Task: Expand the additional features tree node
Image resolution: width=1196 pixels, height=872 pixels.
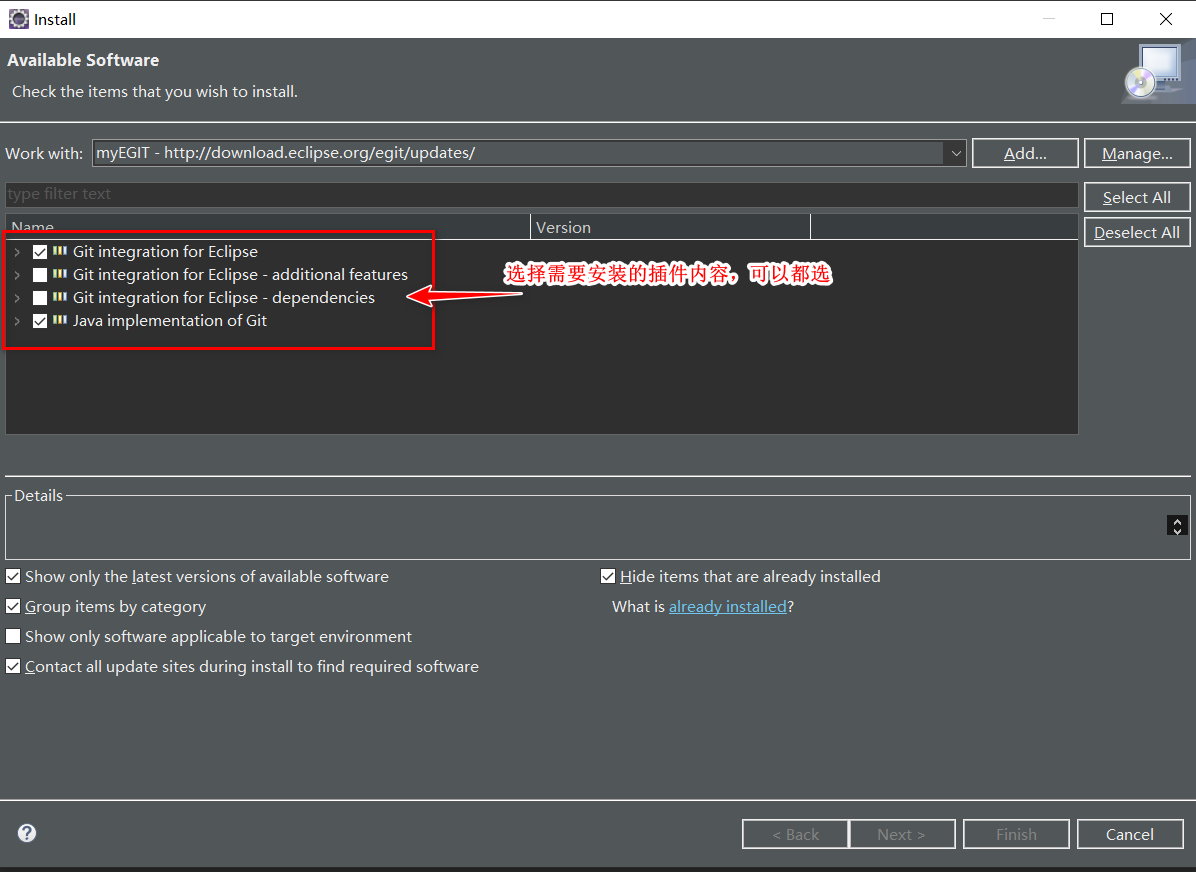Action: coord(17,275)
